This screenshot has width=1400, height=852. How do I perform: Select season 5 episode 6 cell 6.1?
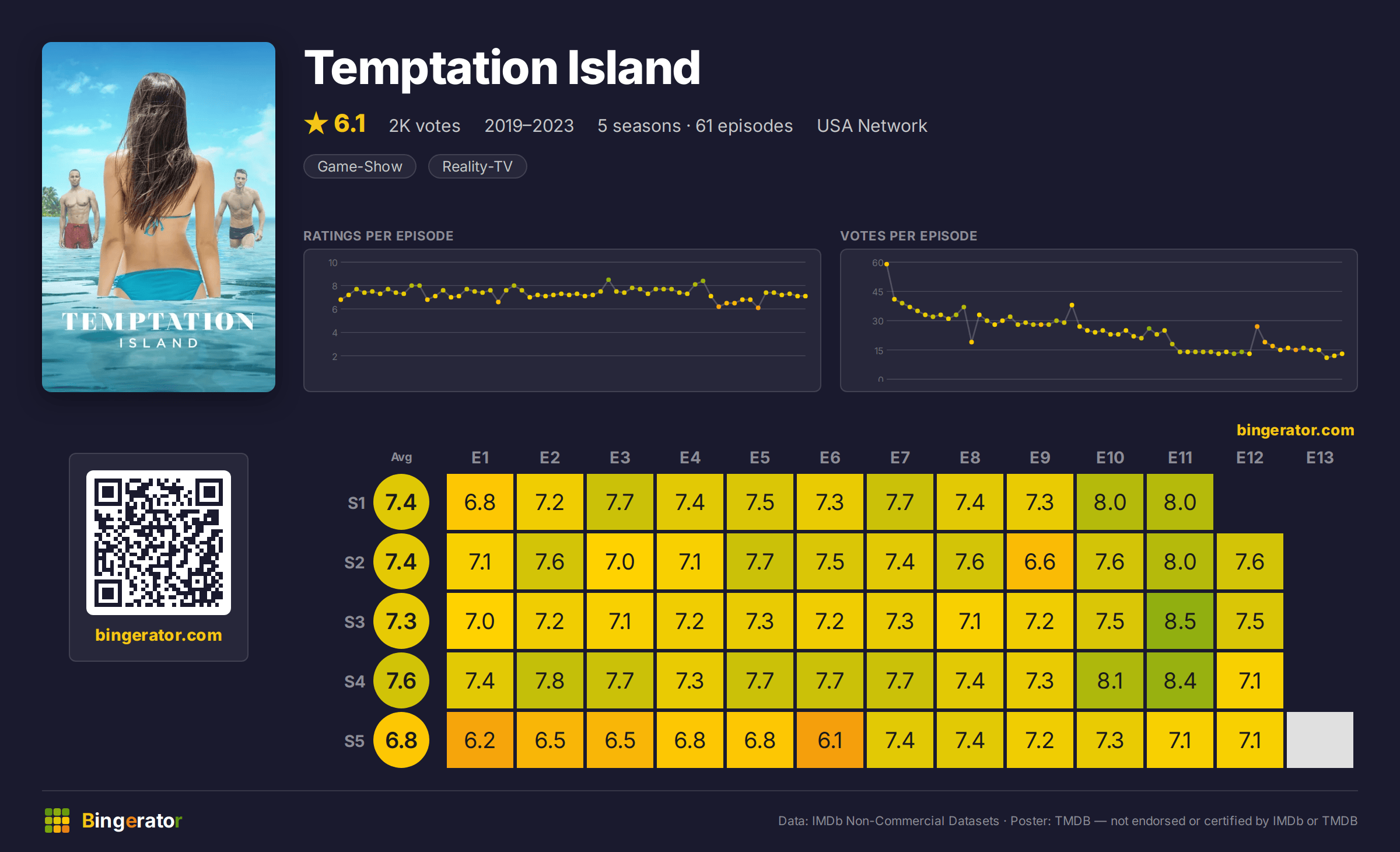point(830,741)
